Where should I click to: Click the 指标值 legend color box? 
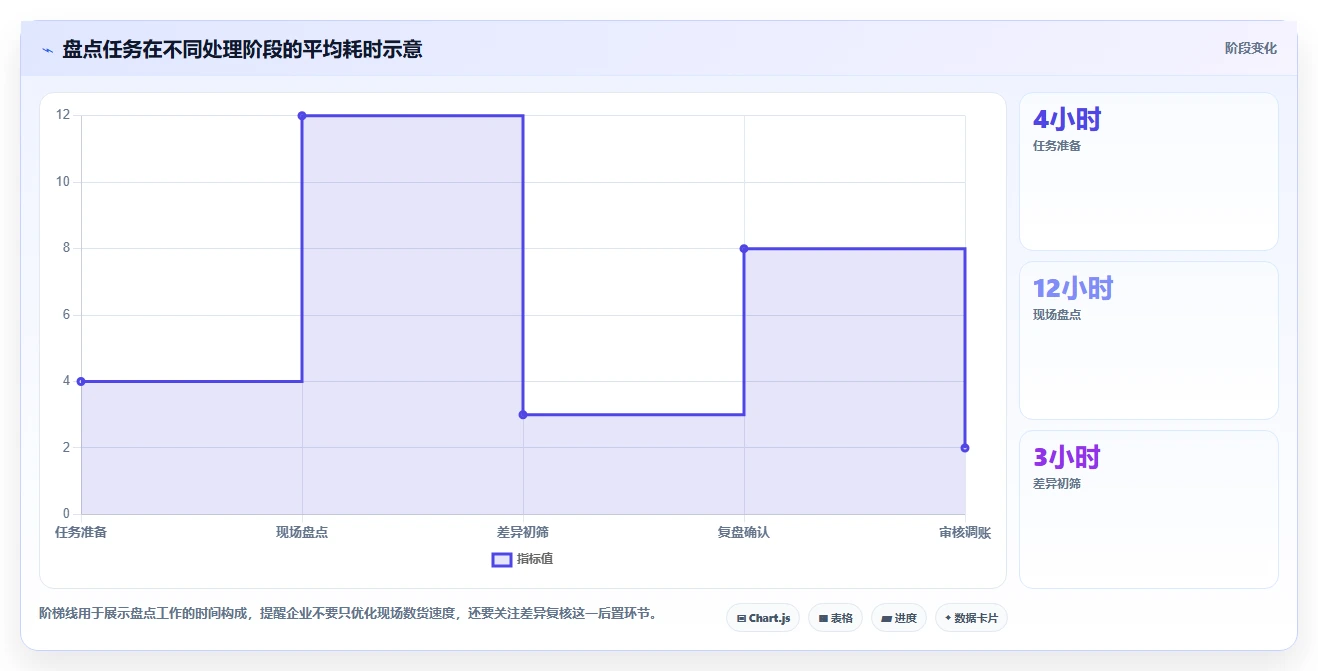[502, 559]
